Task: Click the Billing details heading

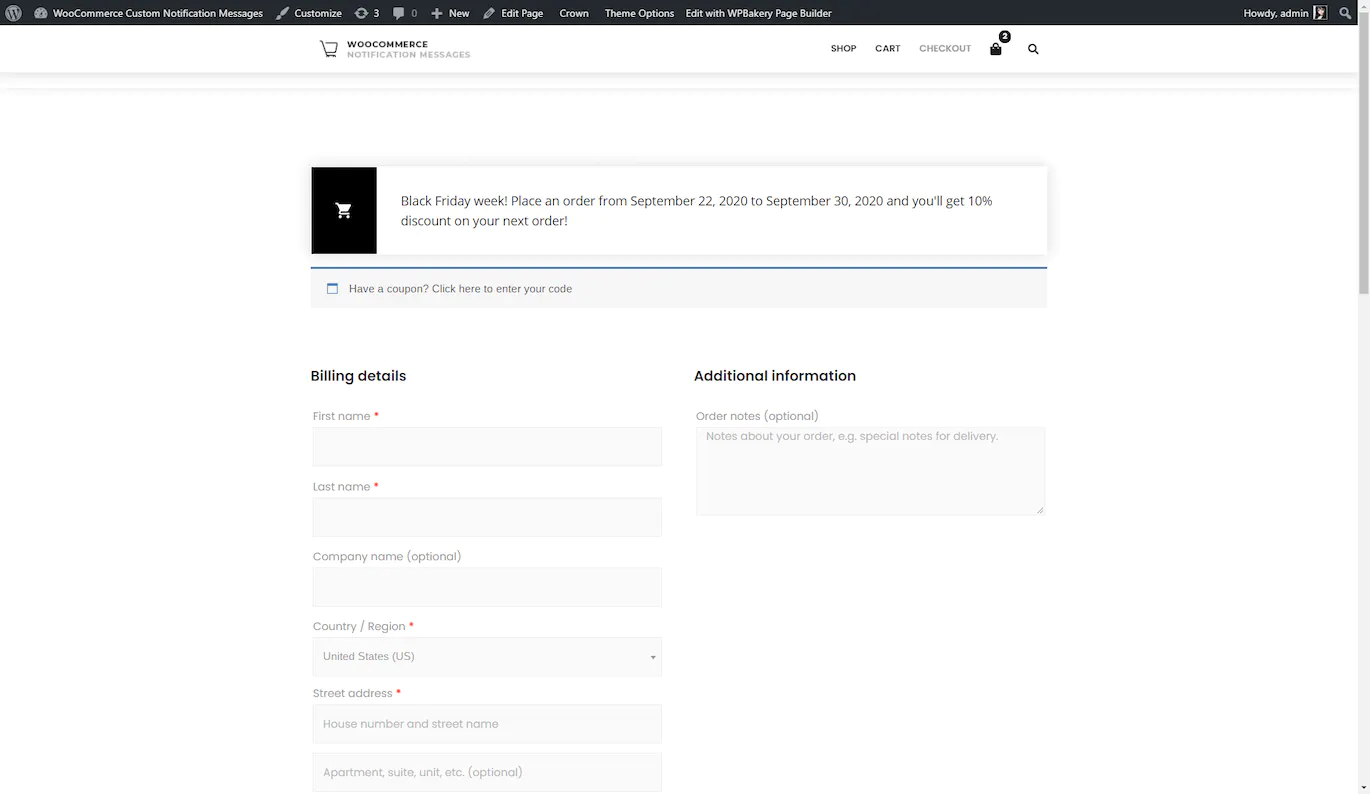Action: pyautogui.click(x=358, y=376)
